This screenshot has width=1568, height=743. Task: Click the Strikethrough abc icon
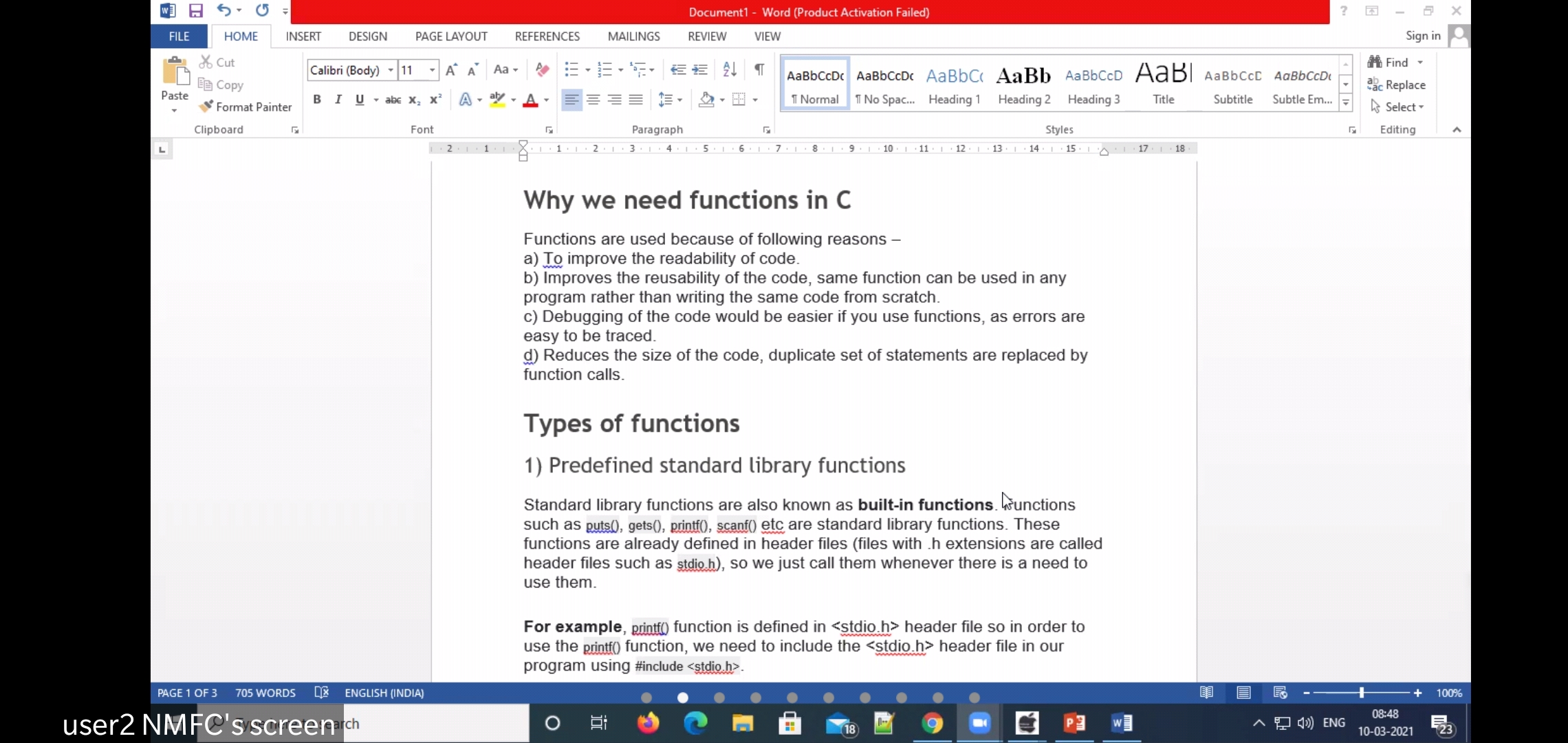(393, 100)
